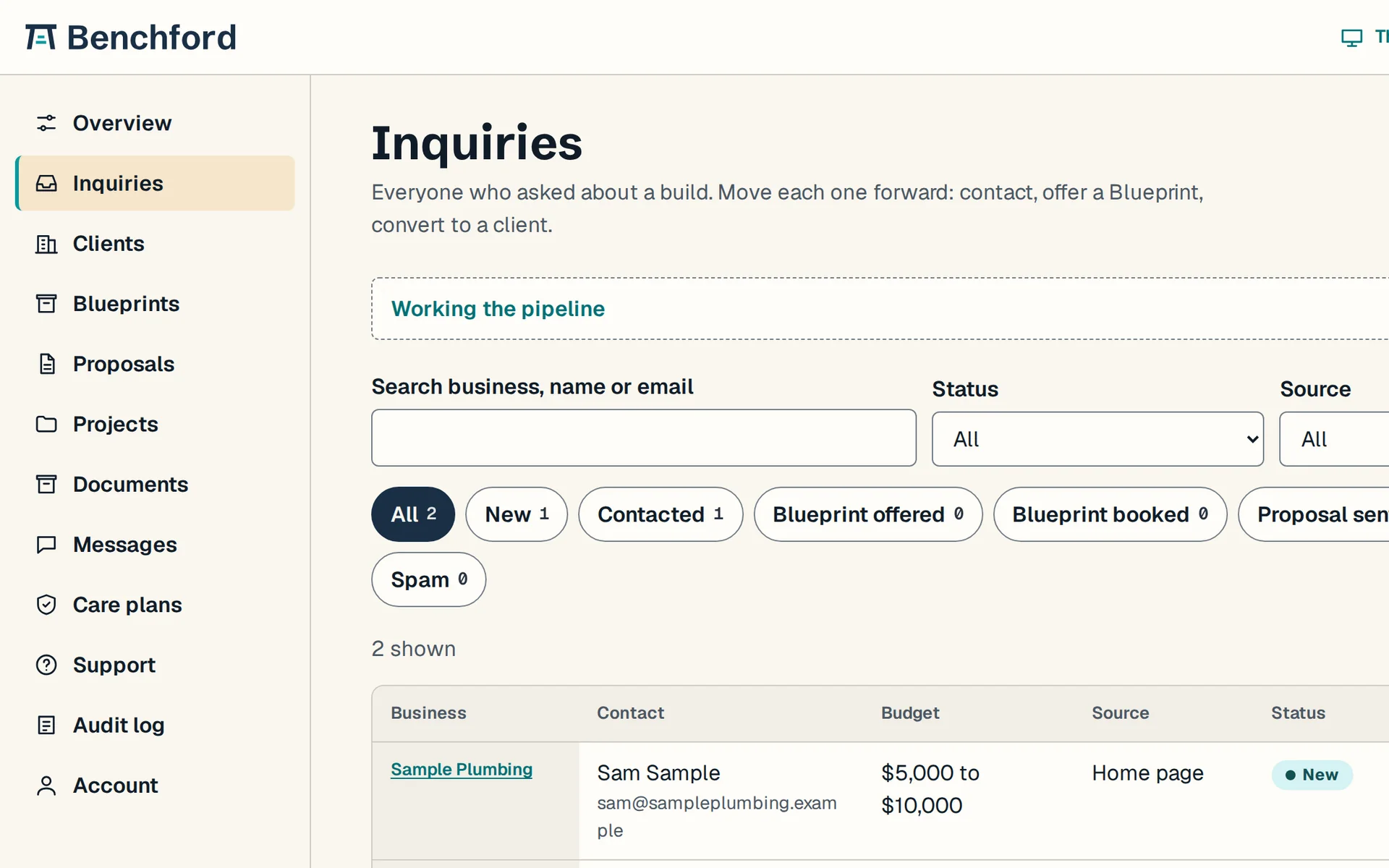Image resolution: width=1389 pixels, height=868 pixels.
Task: Click the Benchford brand name
Action: click(x=152, y=38)
